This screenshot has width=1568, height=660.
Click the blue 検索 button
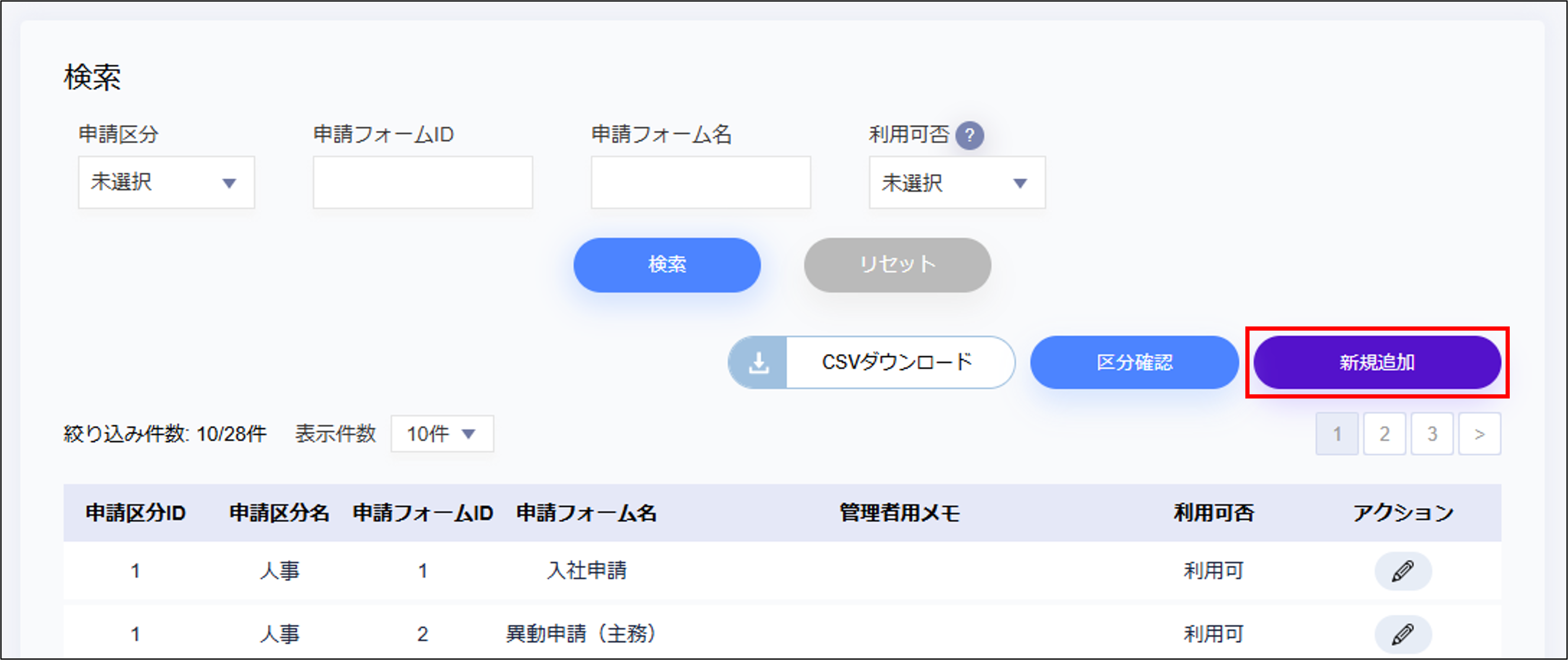[667, 265]
